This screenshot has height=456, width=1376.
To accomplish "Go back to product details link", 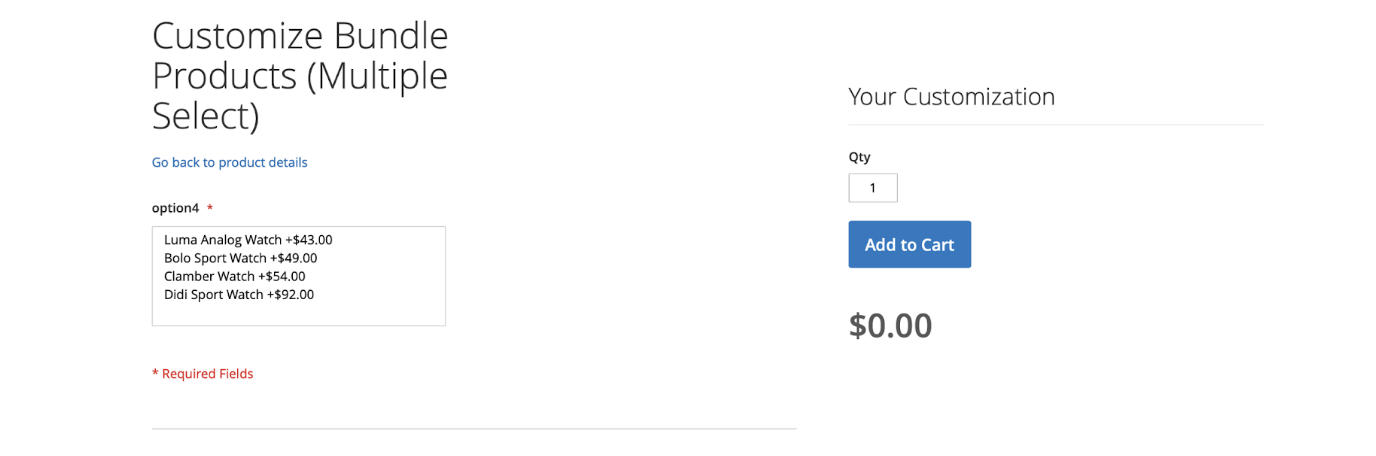I will 230,162.
